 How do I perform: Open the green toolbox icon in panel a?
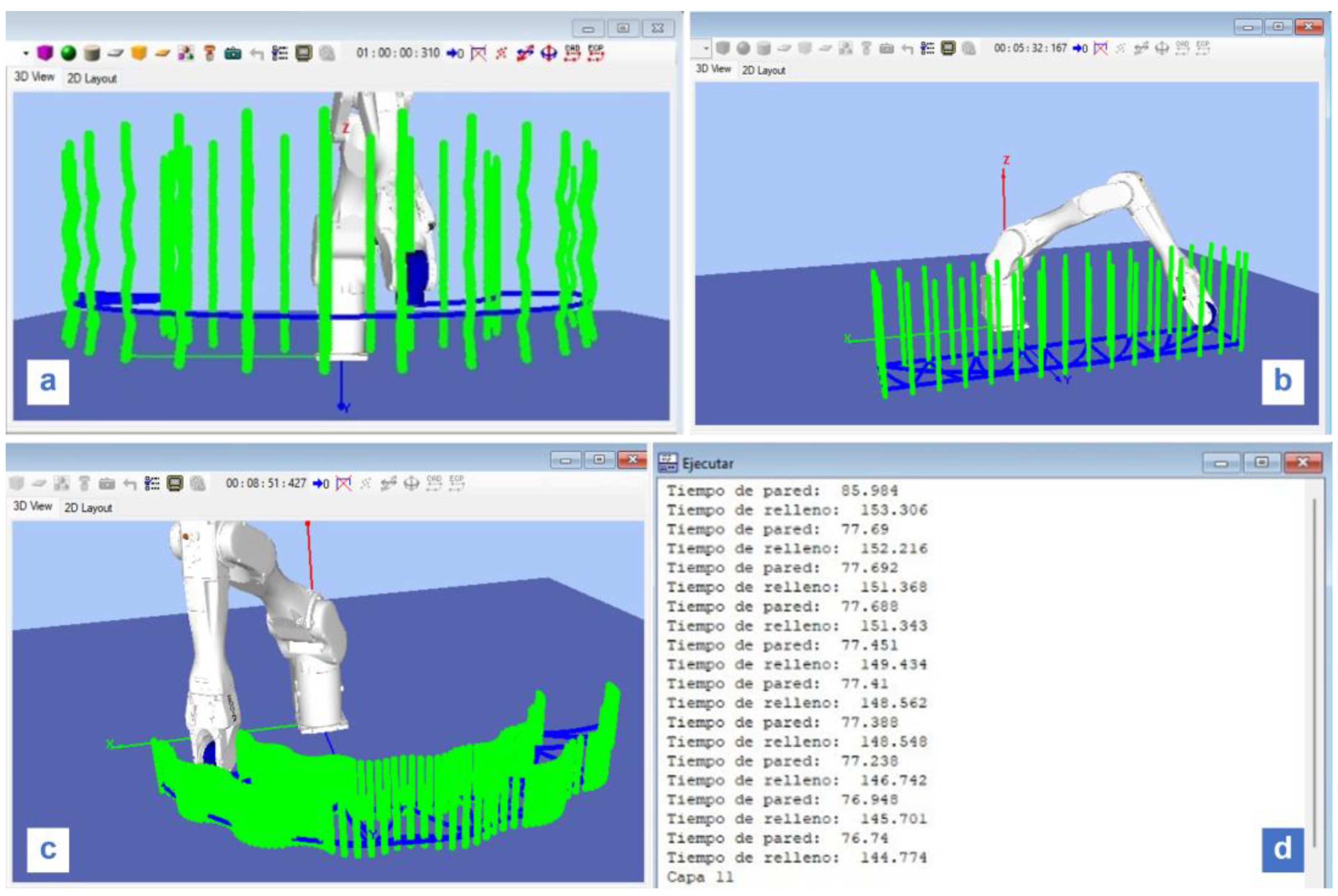click(232, 54)
